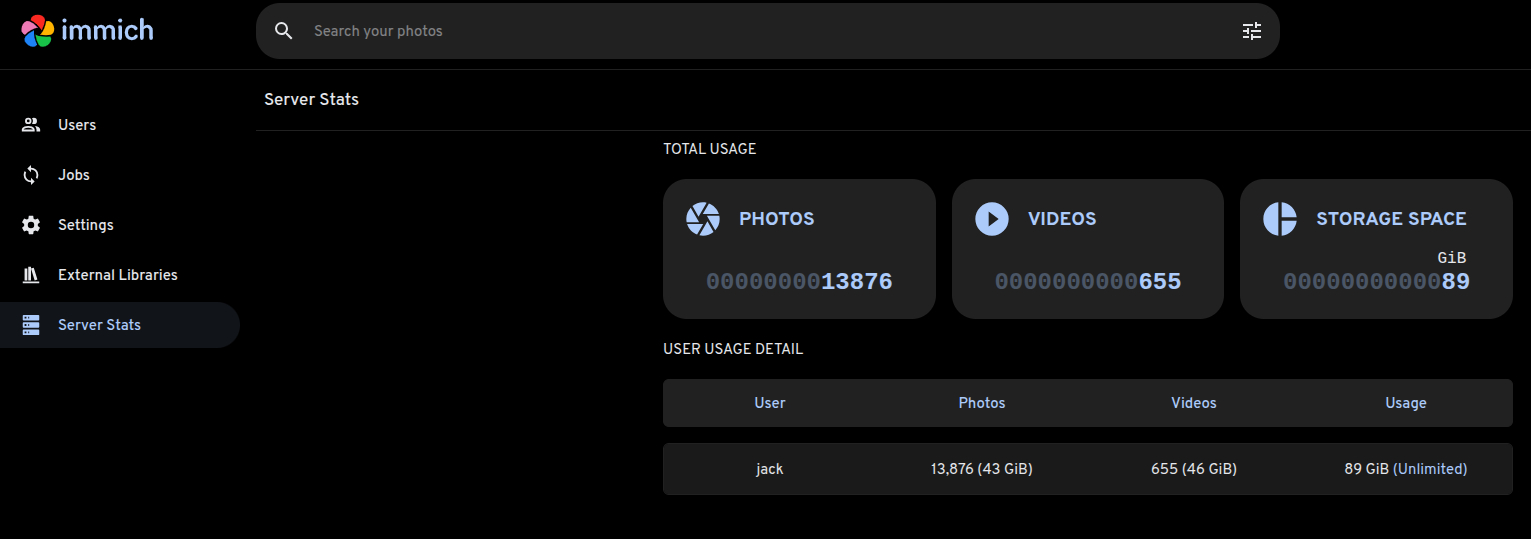Click the Photos column header

pyautogui.click(x=981, y=403)
